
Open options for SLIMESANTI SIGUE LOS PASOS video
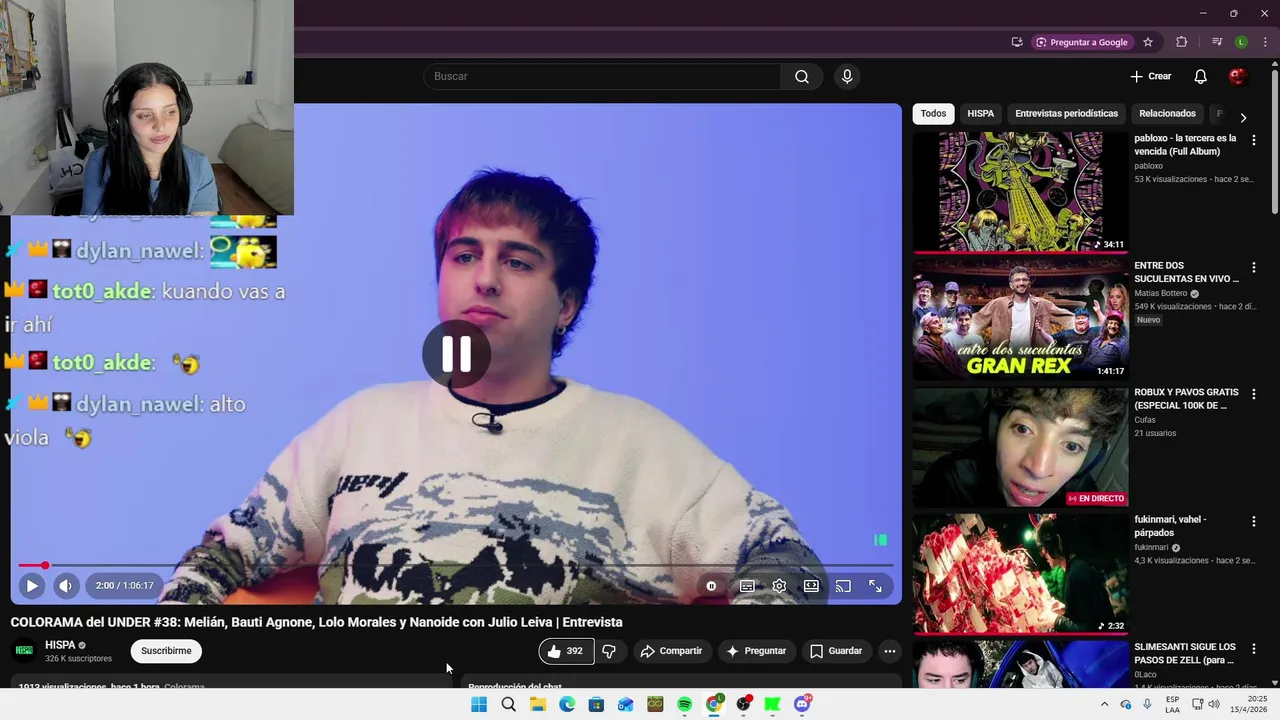1253,649
